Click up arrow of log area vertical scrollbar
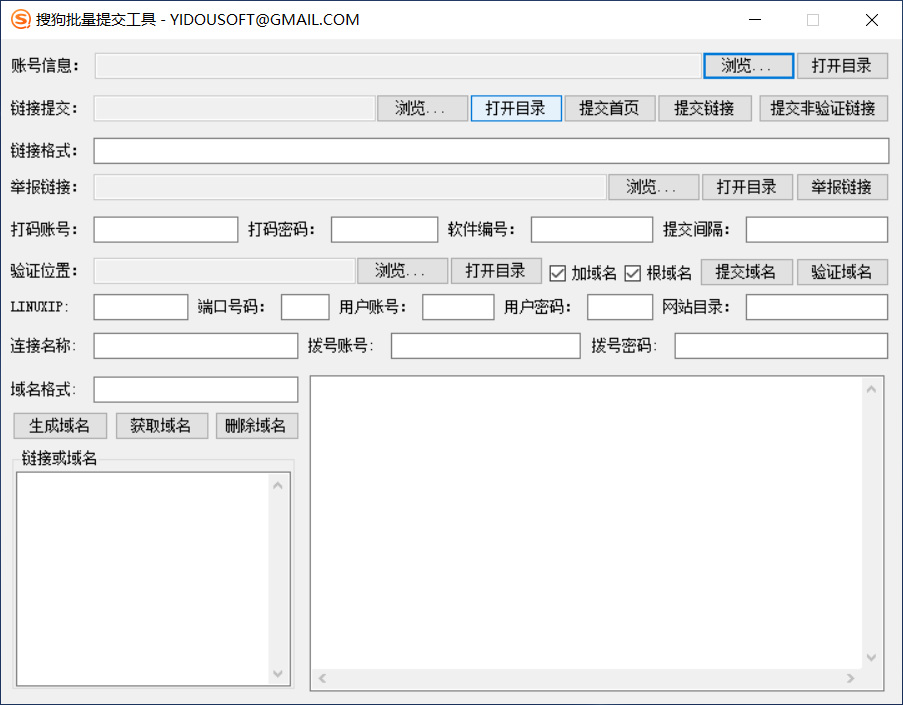The width and height of the screenshot is (903, 705). coord(871,390)
